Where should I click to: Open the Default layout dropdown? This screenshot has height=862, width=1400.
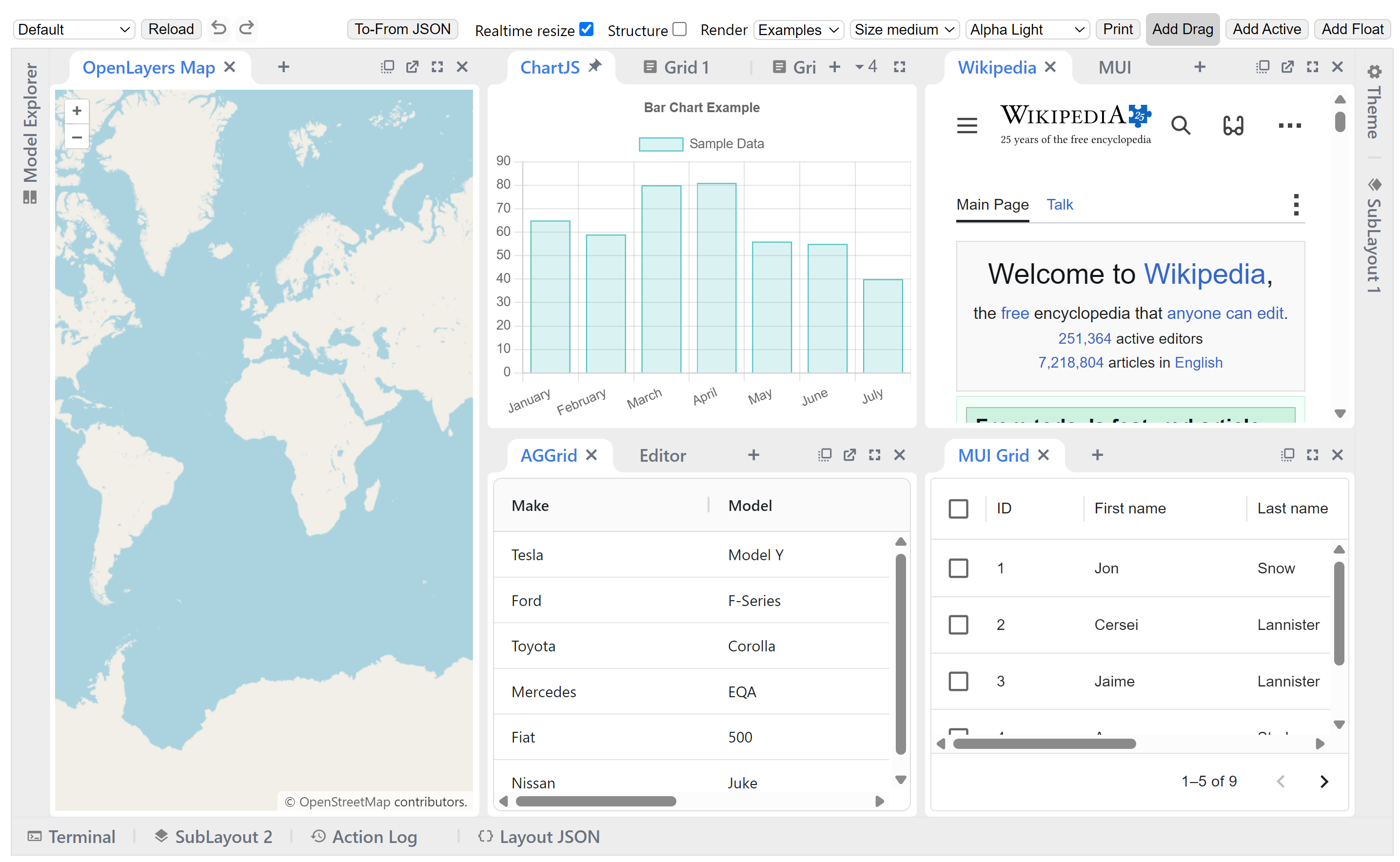click(74, 29)
